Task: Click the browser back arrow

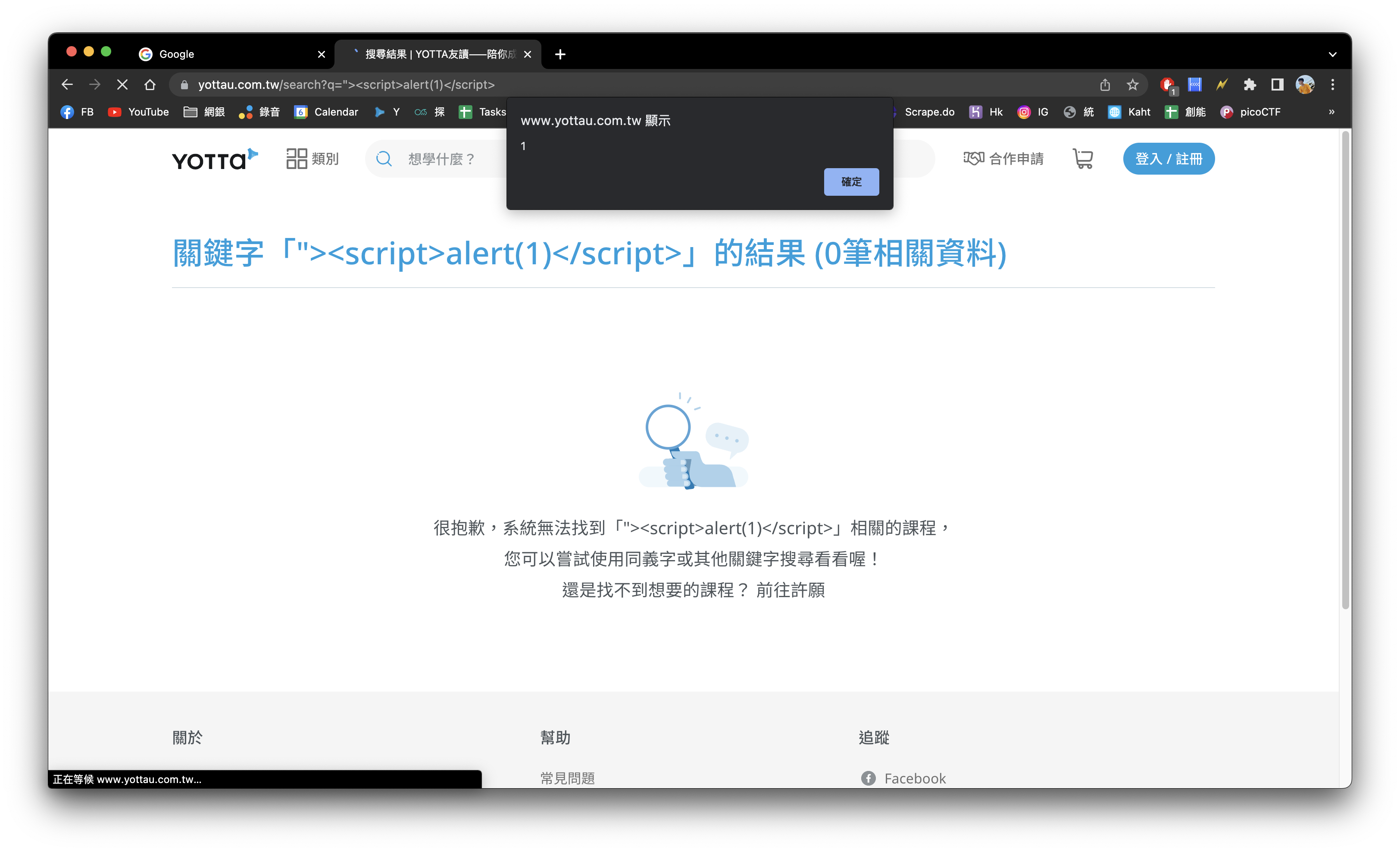Action: (x=67, y=85)
